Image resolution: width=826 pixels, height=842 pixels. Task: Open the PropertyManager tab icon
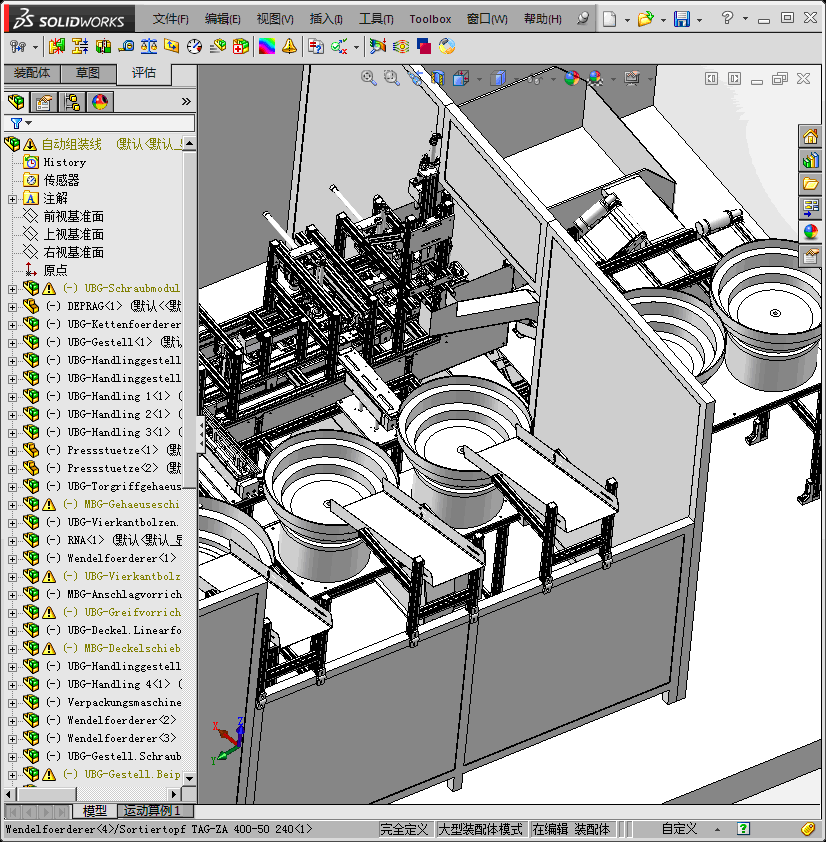pos(43,102)
